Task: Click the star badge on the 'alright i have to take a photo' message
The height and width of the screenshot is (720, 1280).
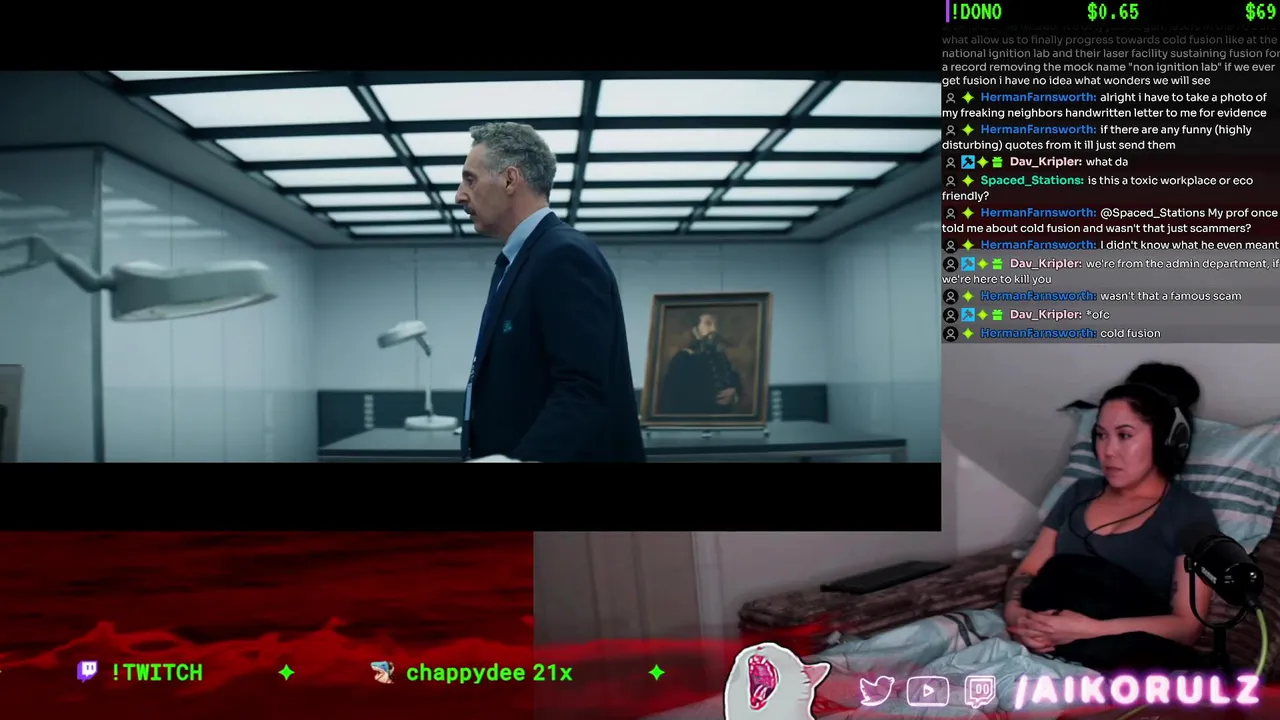Action: (967, 98)
